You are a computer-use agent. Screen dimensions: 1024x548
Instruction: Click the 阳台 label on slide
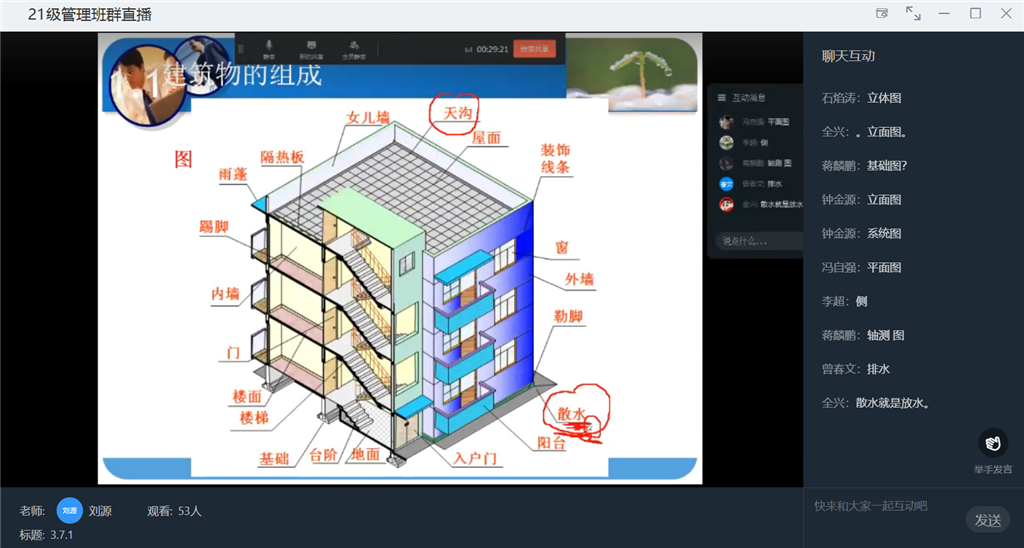(551, 443)
